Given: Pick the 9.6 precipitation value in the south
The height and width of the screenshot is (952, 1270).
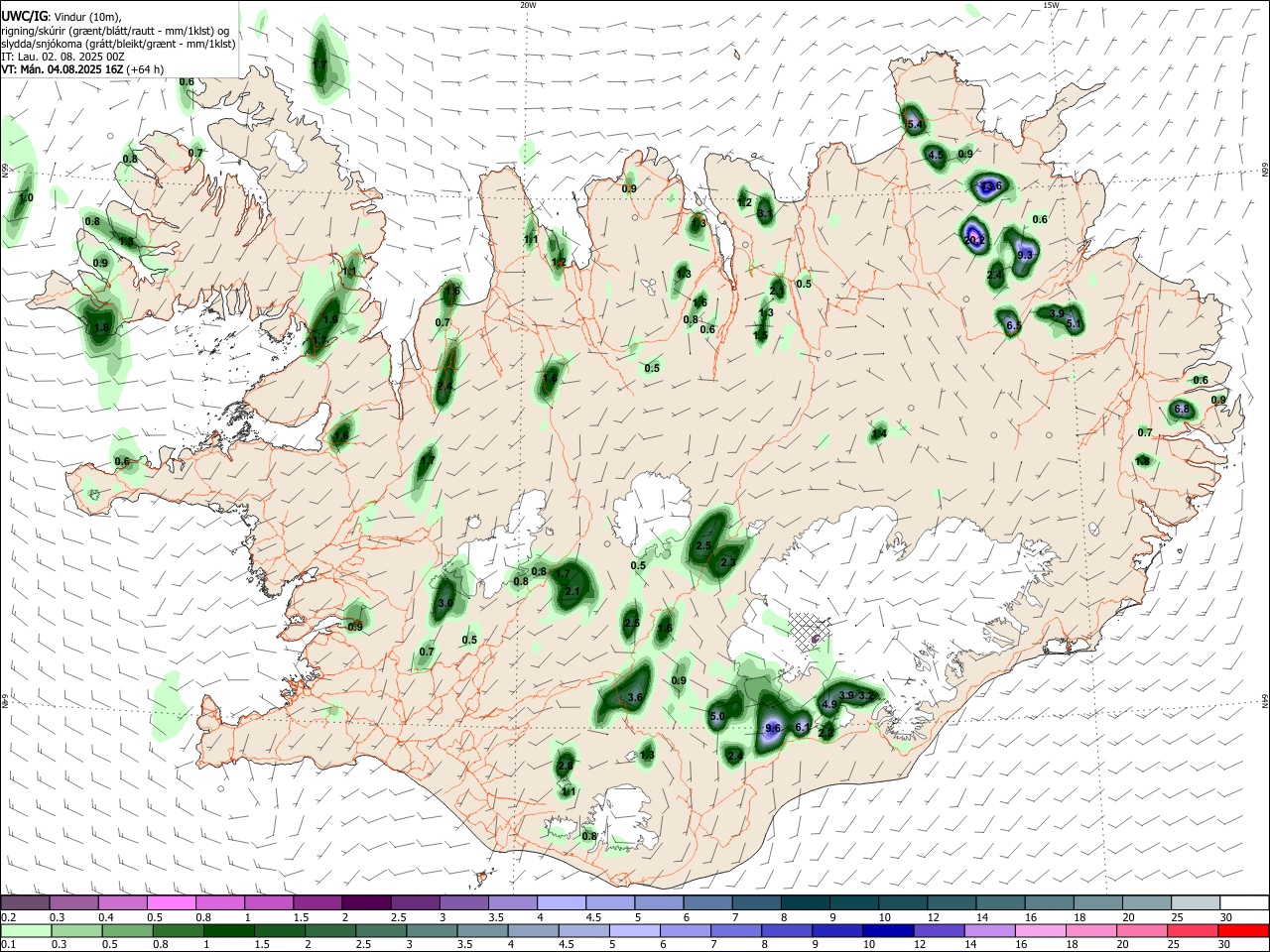Looking at the screenshot, I should tap(774, 728).
